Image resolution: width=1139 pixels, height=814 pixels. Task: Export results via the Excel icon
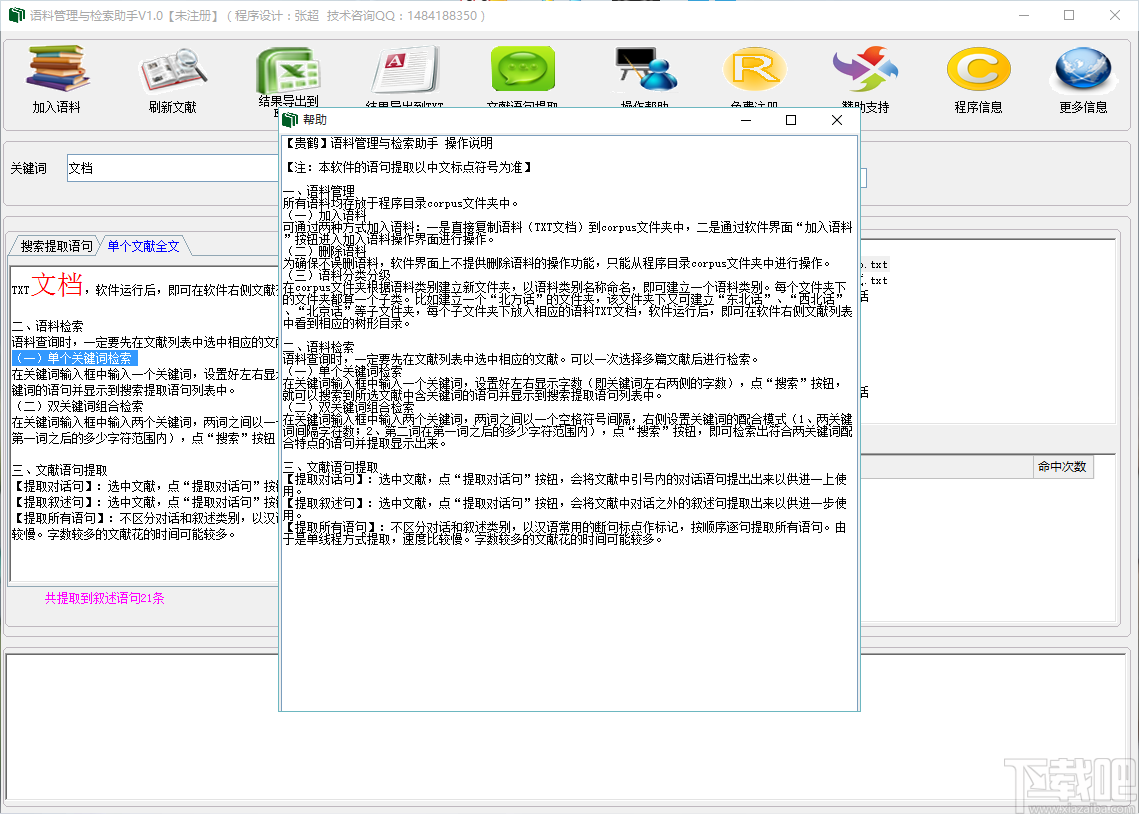289,70
